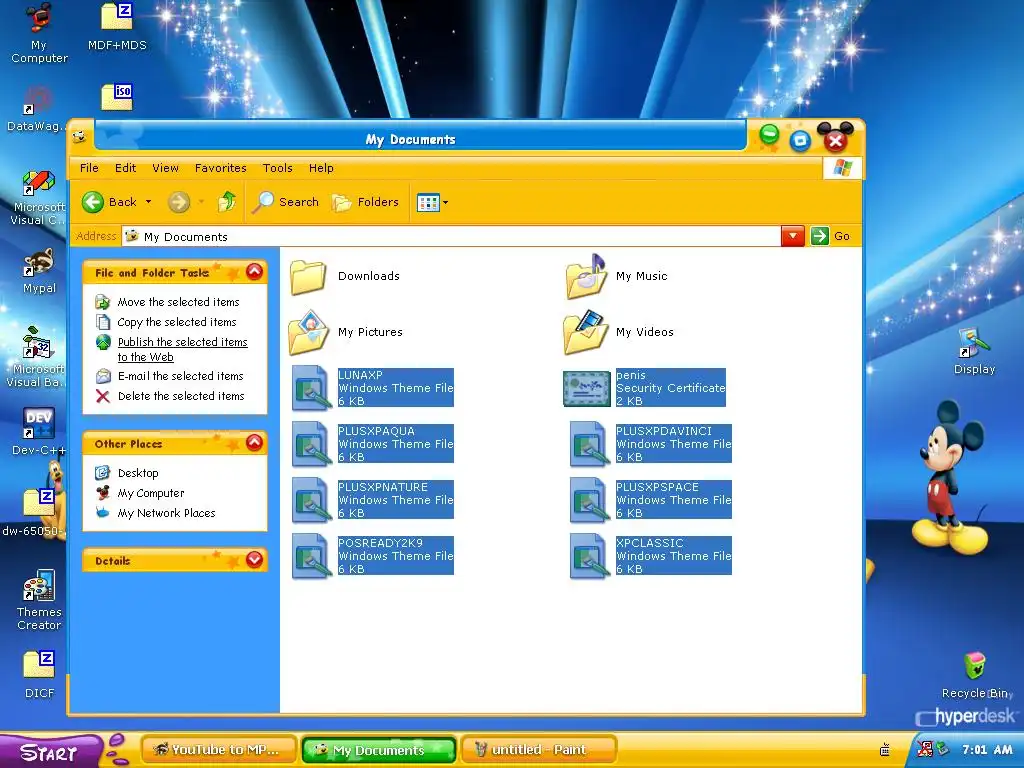Click the system tray clock
Viewport: 1024px width, 768px height.
tap(987, 750)
